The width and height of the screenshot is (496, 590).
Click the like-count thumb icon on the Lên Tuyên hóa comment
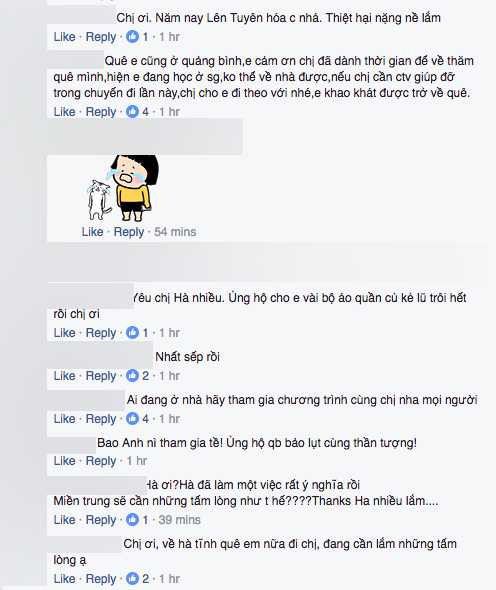132,36
